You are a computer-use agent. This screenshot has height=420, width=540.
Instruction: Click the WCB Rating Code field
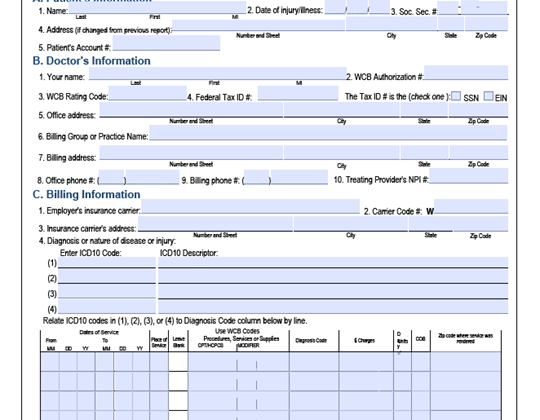(147, 93)
